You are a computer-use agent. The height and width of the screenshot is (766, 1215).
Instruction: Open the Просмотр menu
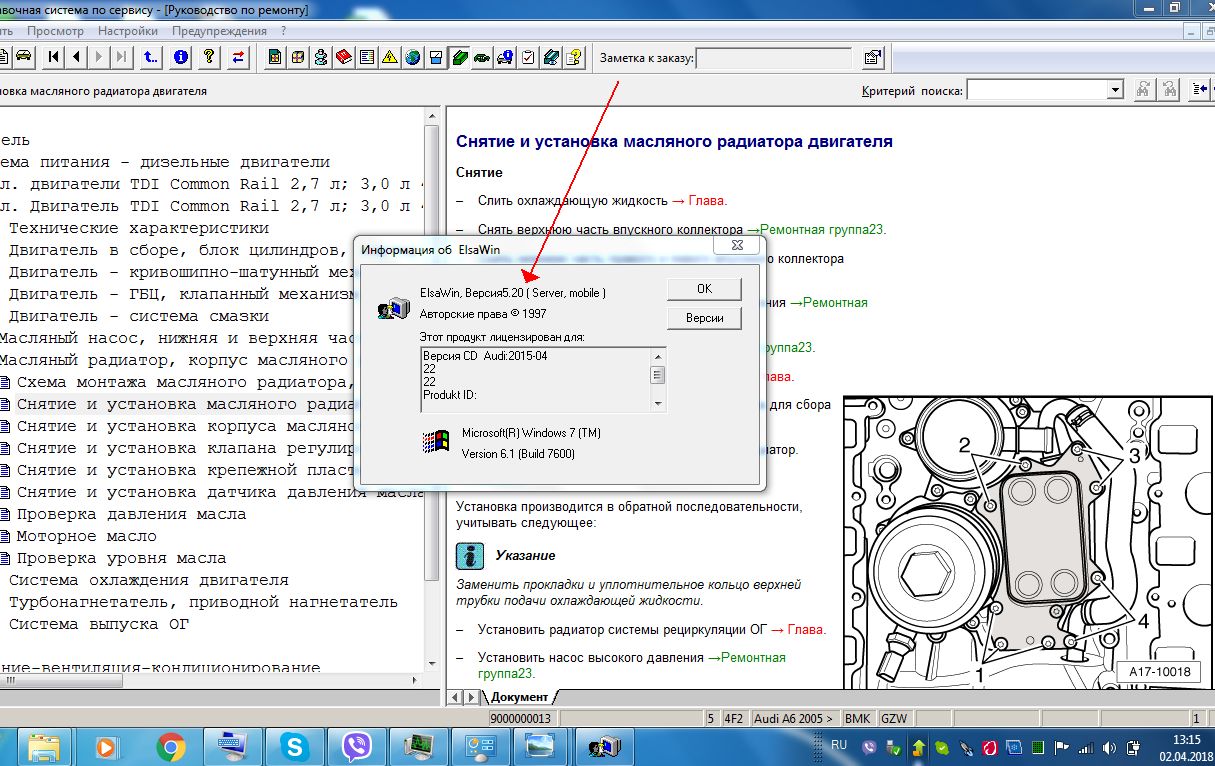click(x=56, y=31)
